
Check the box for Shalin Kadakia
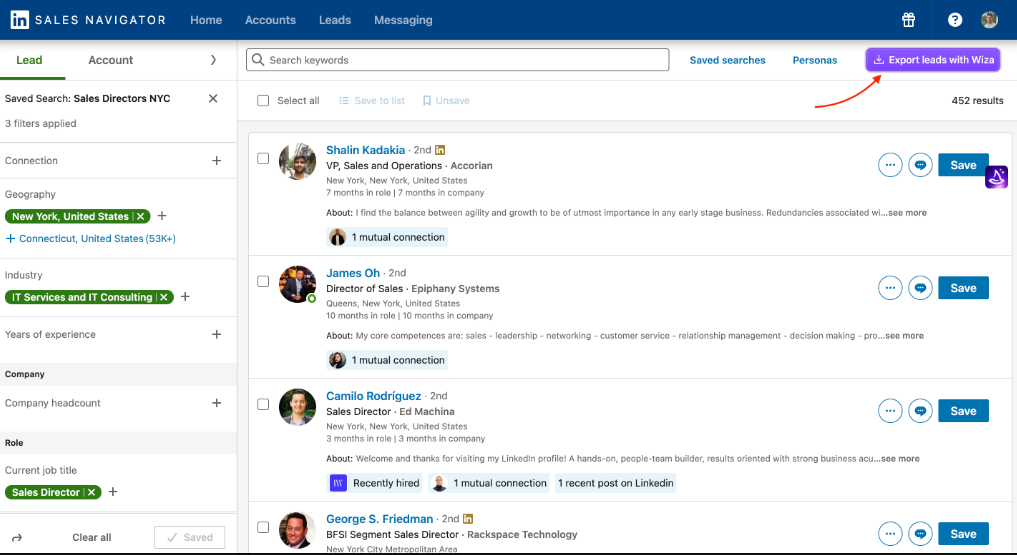tap(263, 158)
